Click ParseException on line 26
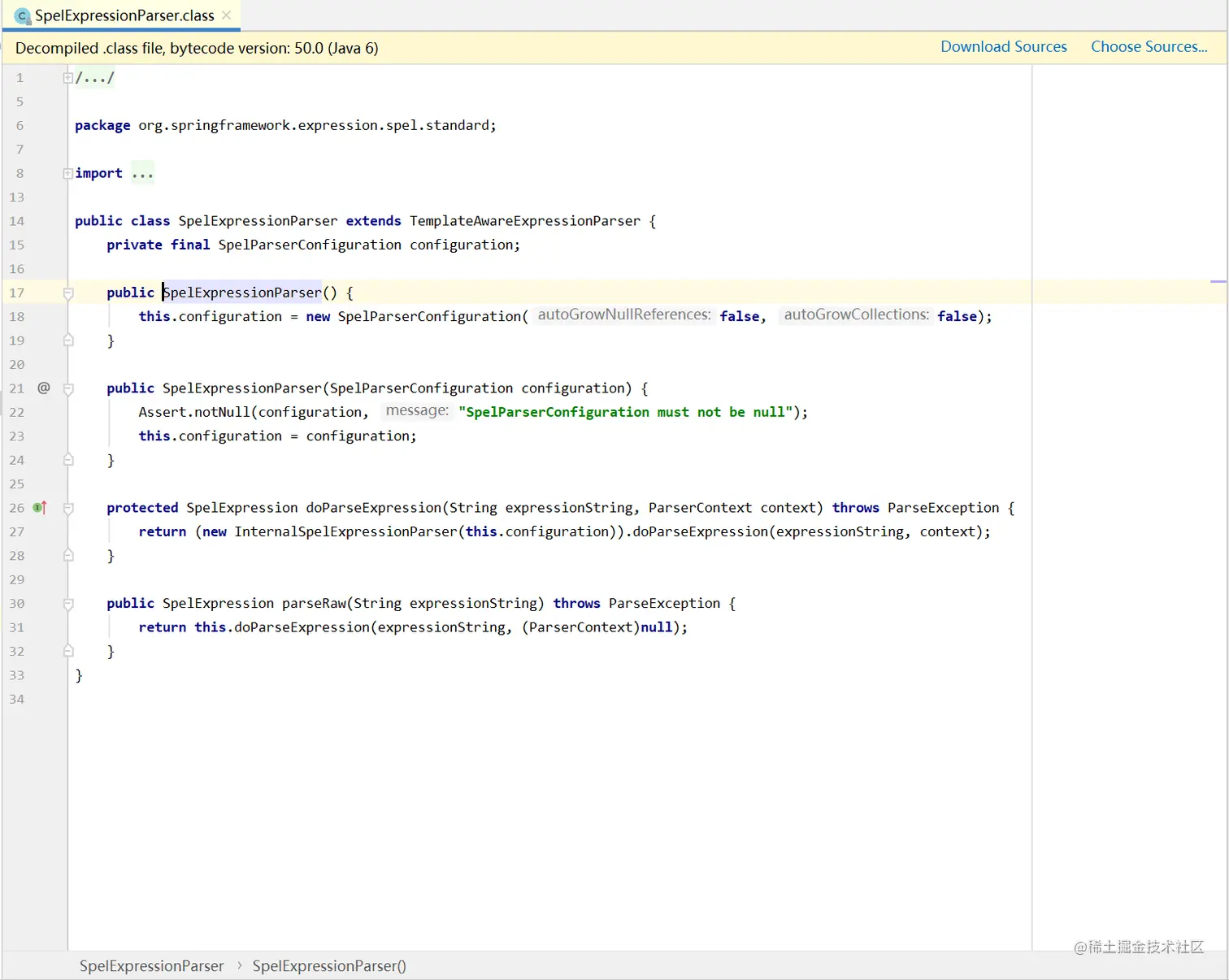The height and width of the screenshot is (980, 1229). tap(943, 508)
